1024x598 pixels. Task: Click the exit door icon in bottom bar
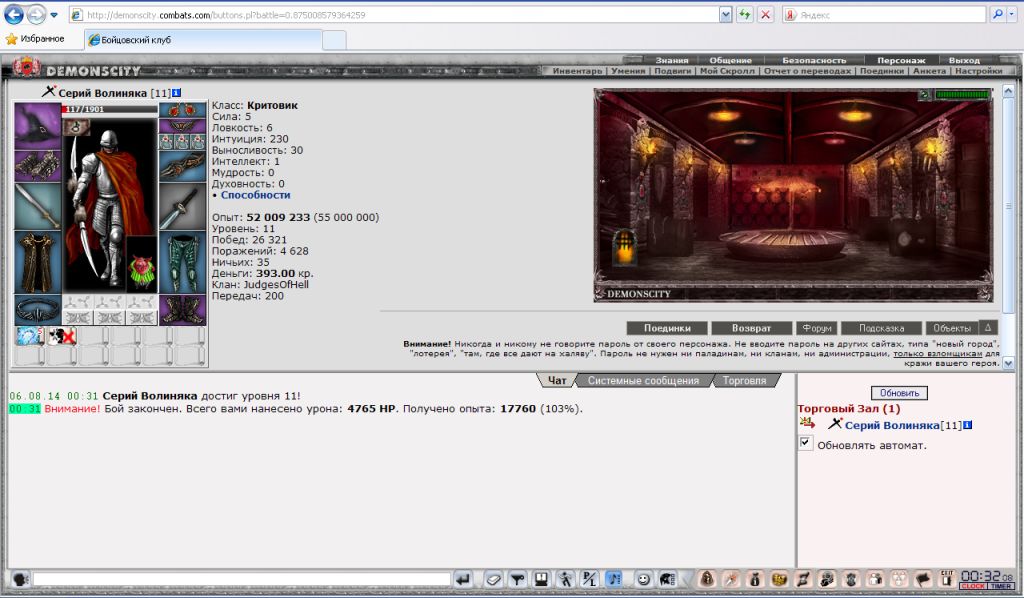coord(947,578)
